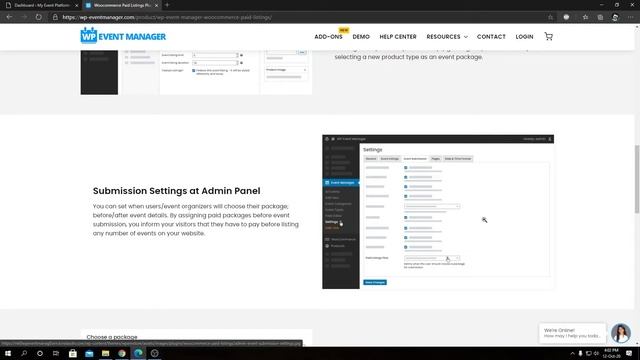Viewport: 640px width, 360px height.
Task: Open the CONTACT page
Action: pyautogui.click(x=491, y=37)
